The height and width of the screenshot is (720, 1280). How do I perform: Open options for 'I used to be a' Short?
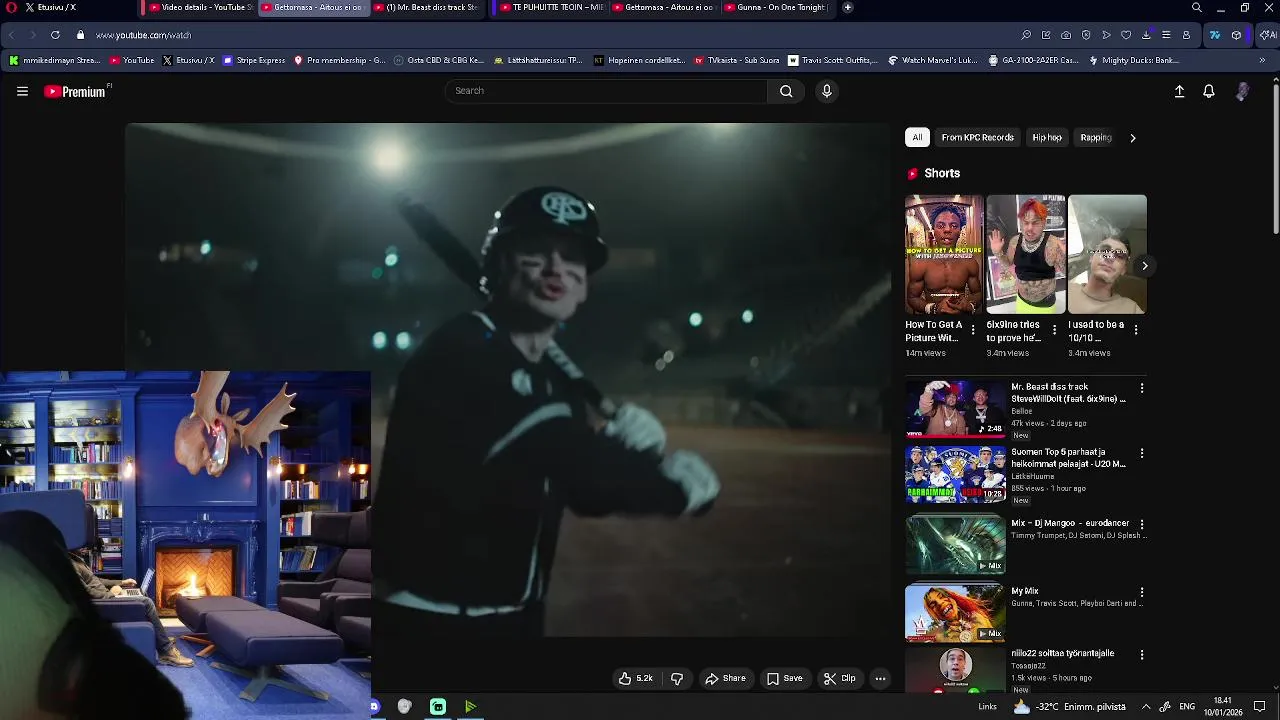click(x=1135, y=329)
